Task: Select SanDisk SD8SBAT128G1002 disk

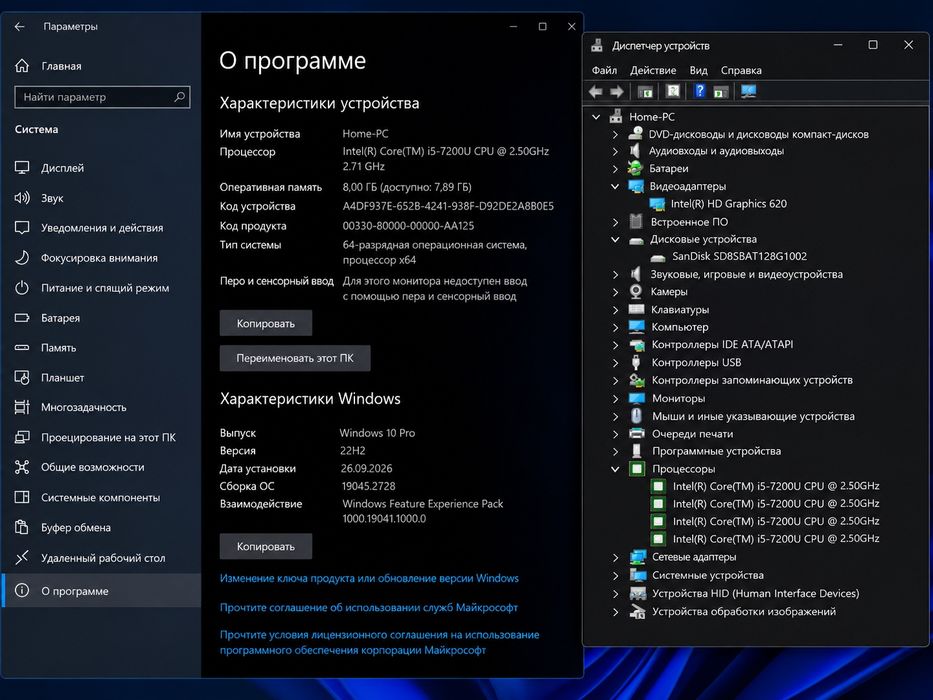Action: tap(740, 257)
